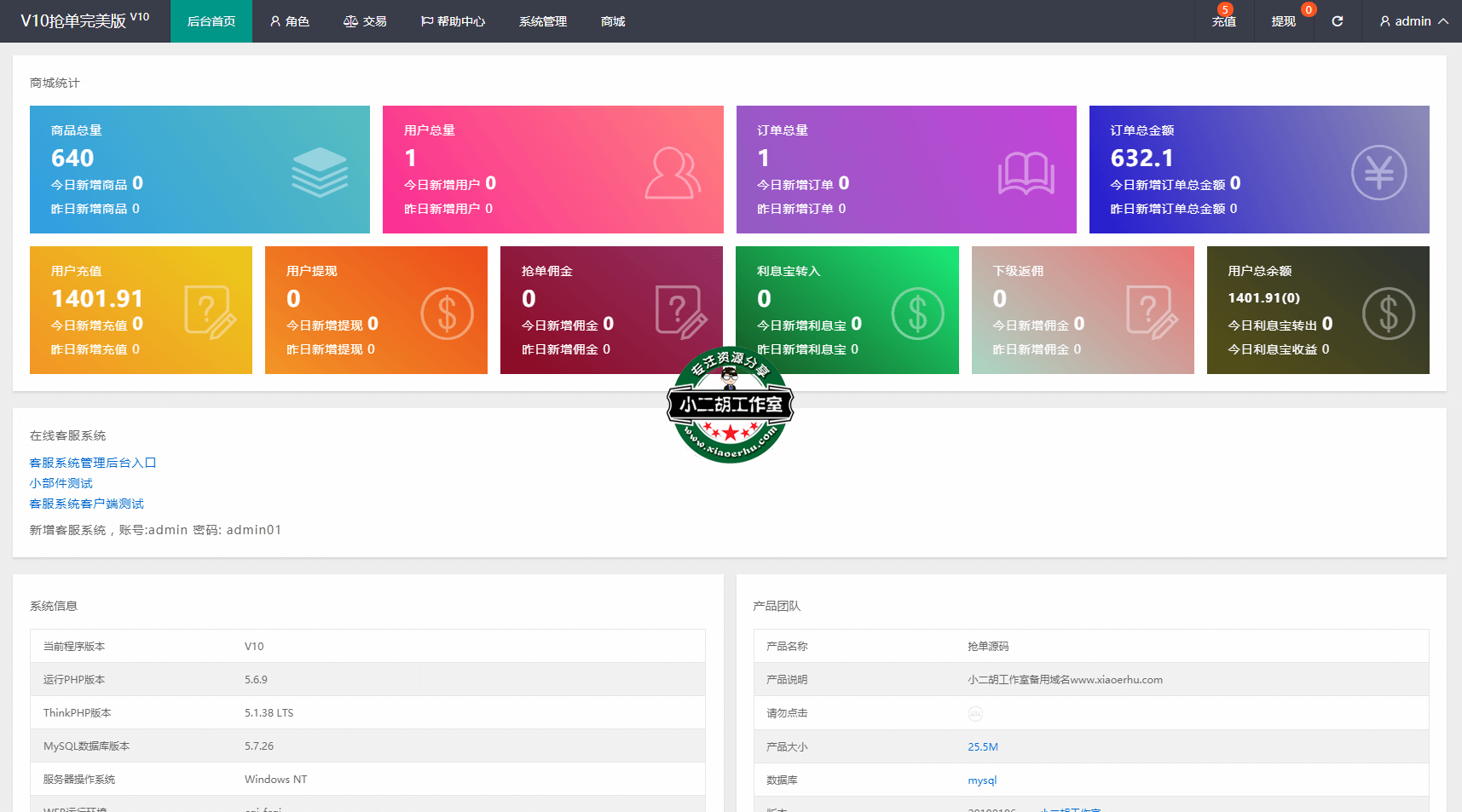Click the dollar icon on 用户提现 card
Image resolution: width=1462 pixels, height=812 pixels.
[x=447, y=314]
